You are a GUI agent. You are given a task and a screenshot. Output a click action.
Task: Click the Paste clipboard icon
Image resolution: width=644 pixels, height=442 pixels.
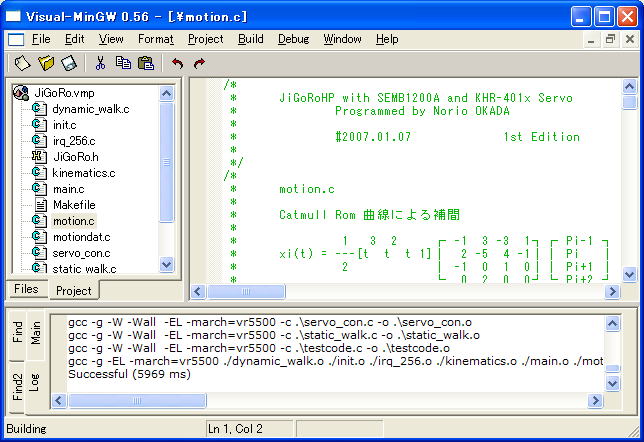click(x=145, y=63)
